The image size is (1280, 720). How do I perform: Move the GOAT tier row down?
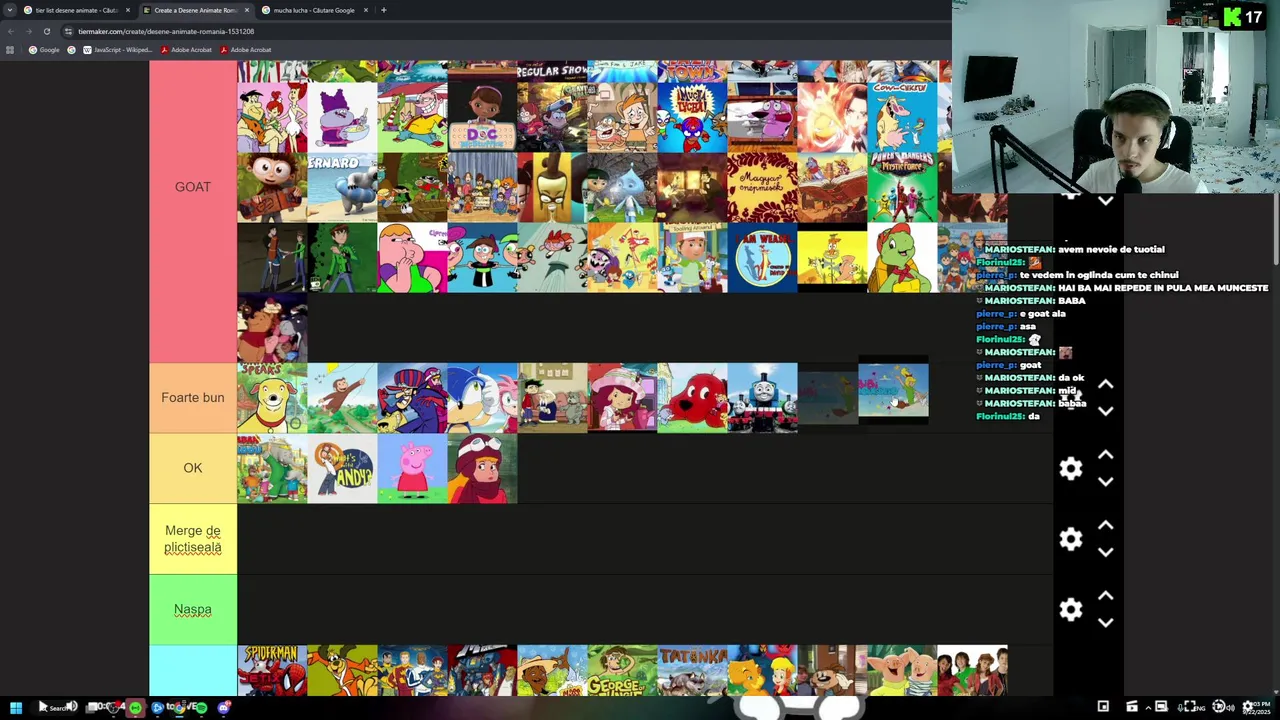(x=1105, y=201)
